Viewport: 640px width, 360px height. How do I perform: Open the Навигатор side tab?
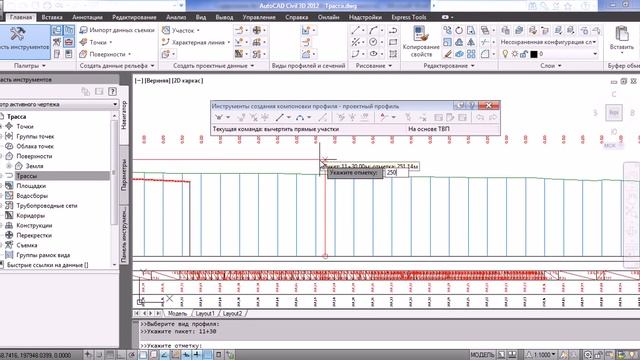tap(124, 116)
